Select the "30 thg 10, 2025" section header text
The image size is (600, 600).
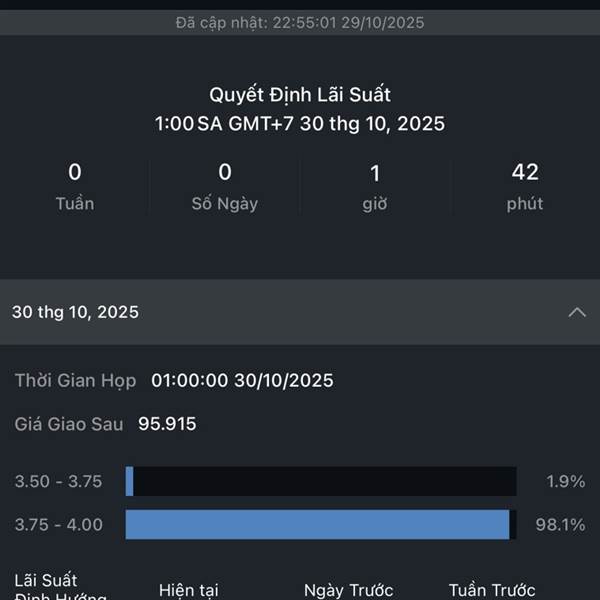tap(75, 312)
